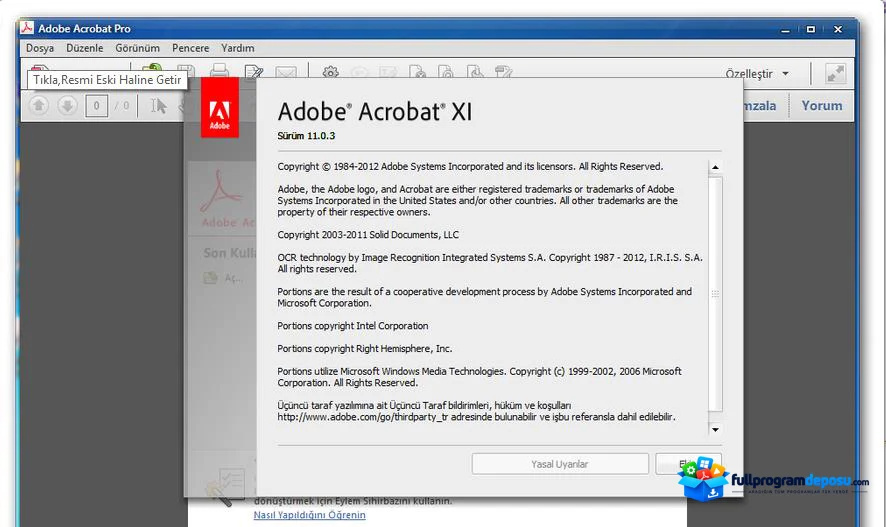Maximize the Adobe Acrobat Pro window
This screenshot has width=886, height=527.
point(811,29)
